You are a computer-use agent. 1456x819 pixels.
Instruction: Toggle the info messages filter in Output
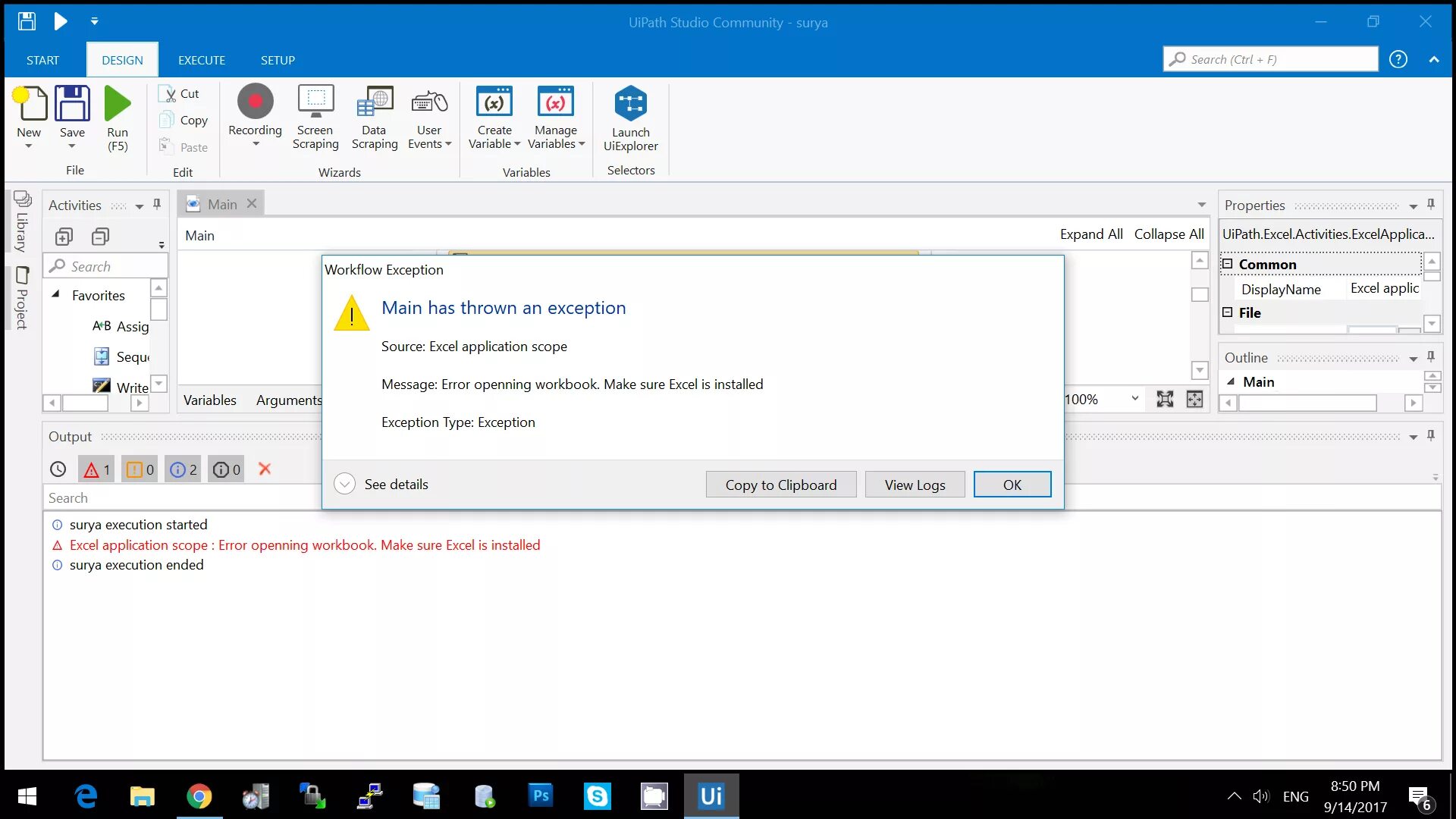183,470
